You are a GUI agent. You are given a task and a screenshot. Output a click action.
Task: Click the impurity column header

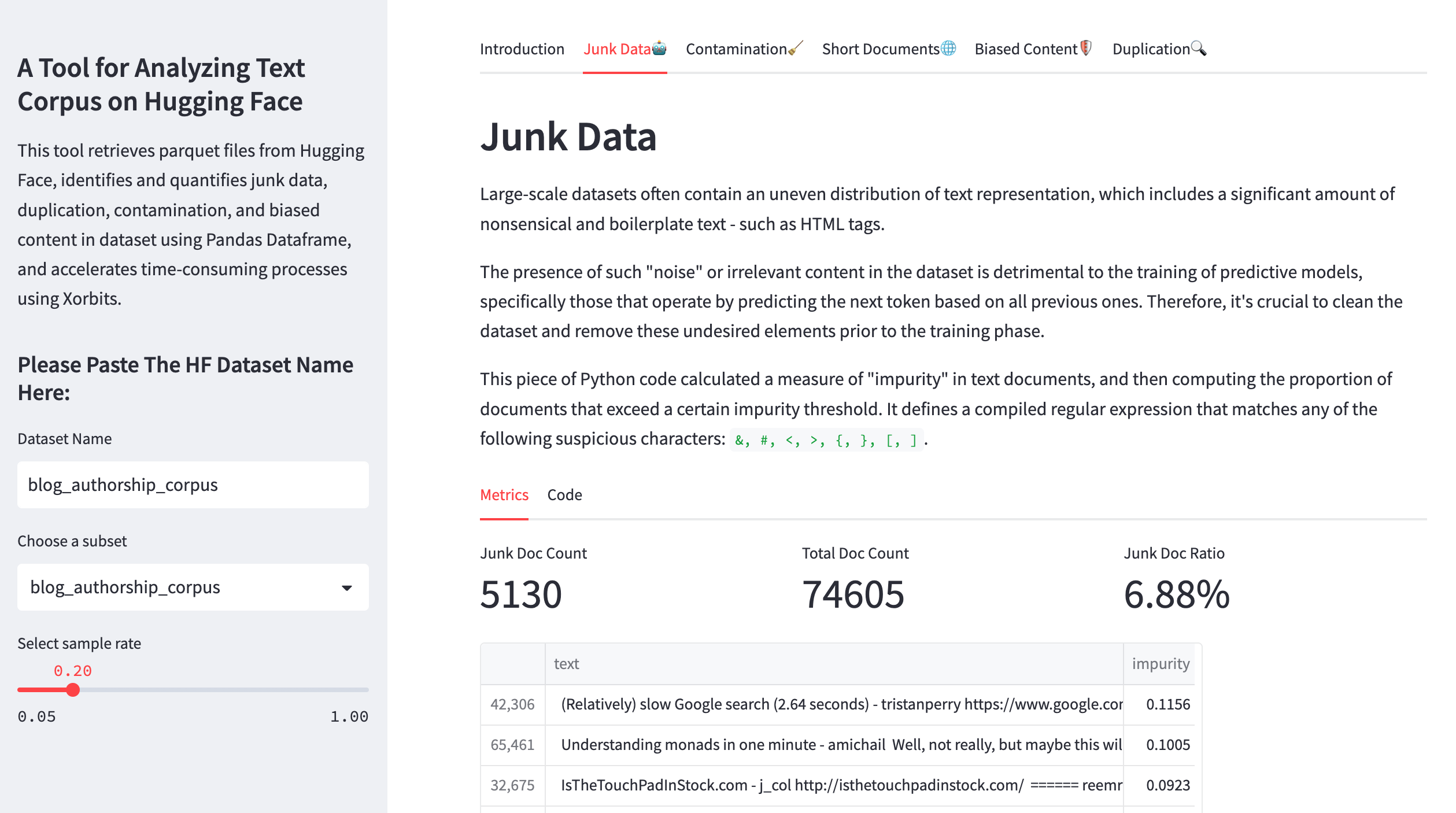(x=1160, y=664)
